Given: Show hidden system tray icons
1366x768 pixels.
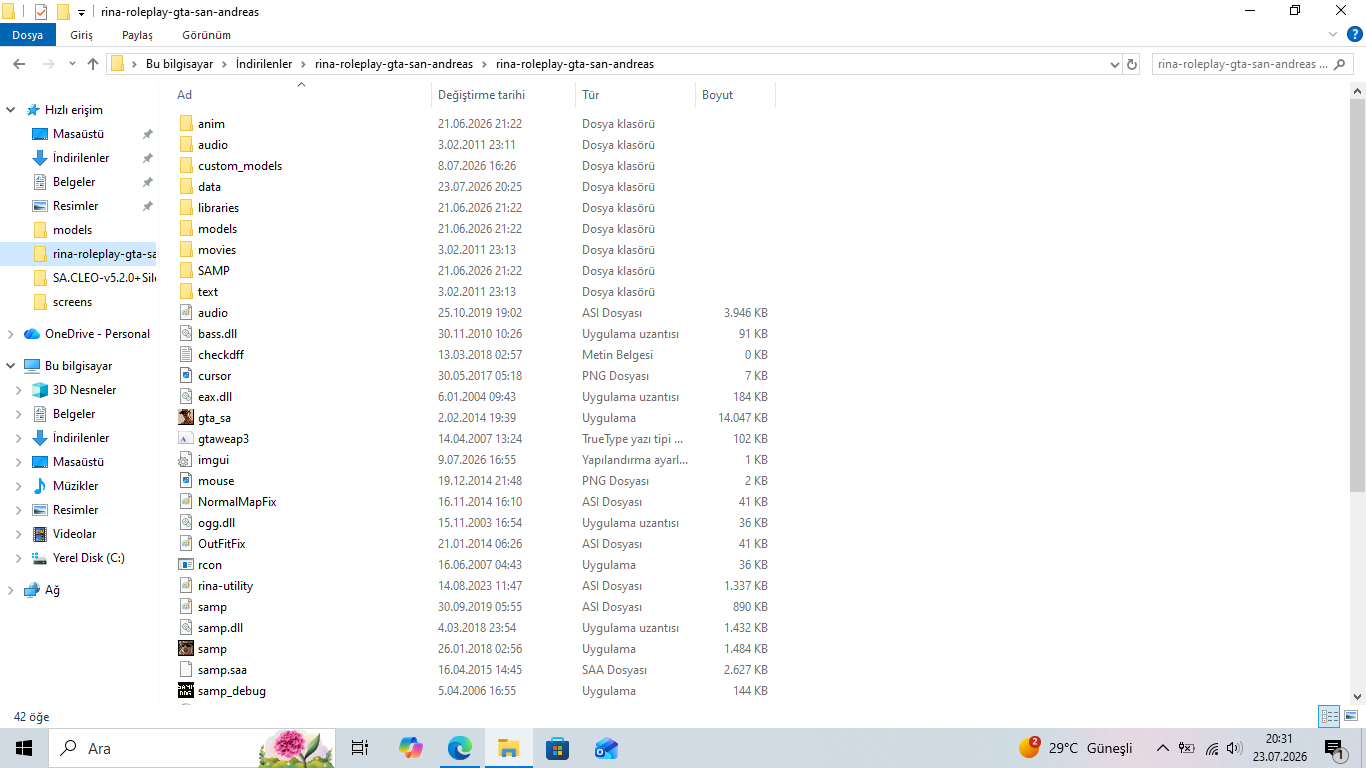Looking at the screenshot, I should point(1162,748).
